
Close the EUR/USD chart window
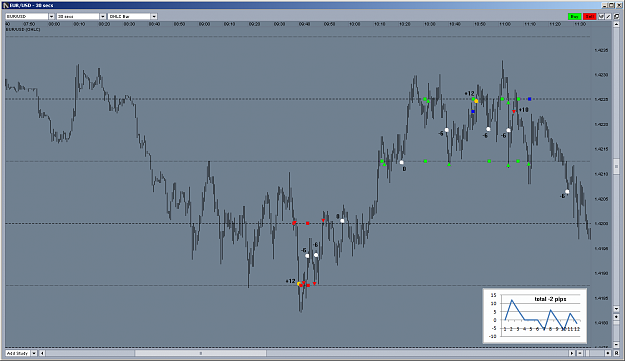619,5
